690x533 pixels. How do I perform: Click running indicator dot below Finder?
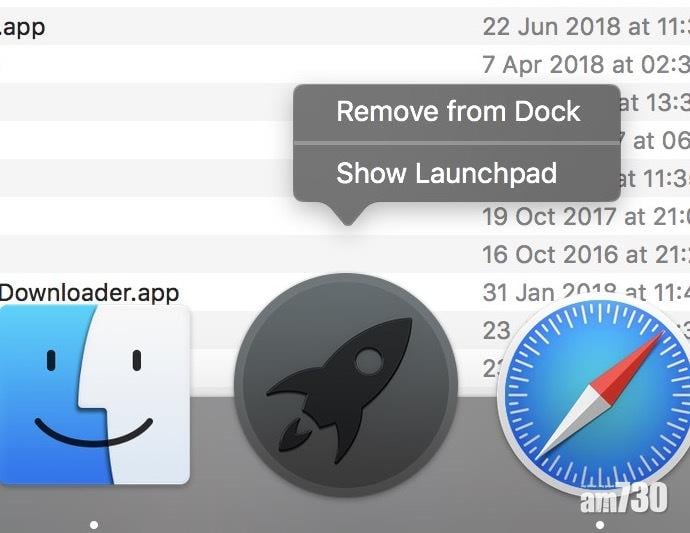(x=94, y=524)
